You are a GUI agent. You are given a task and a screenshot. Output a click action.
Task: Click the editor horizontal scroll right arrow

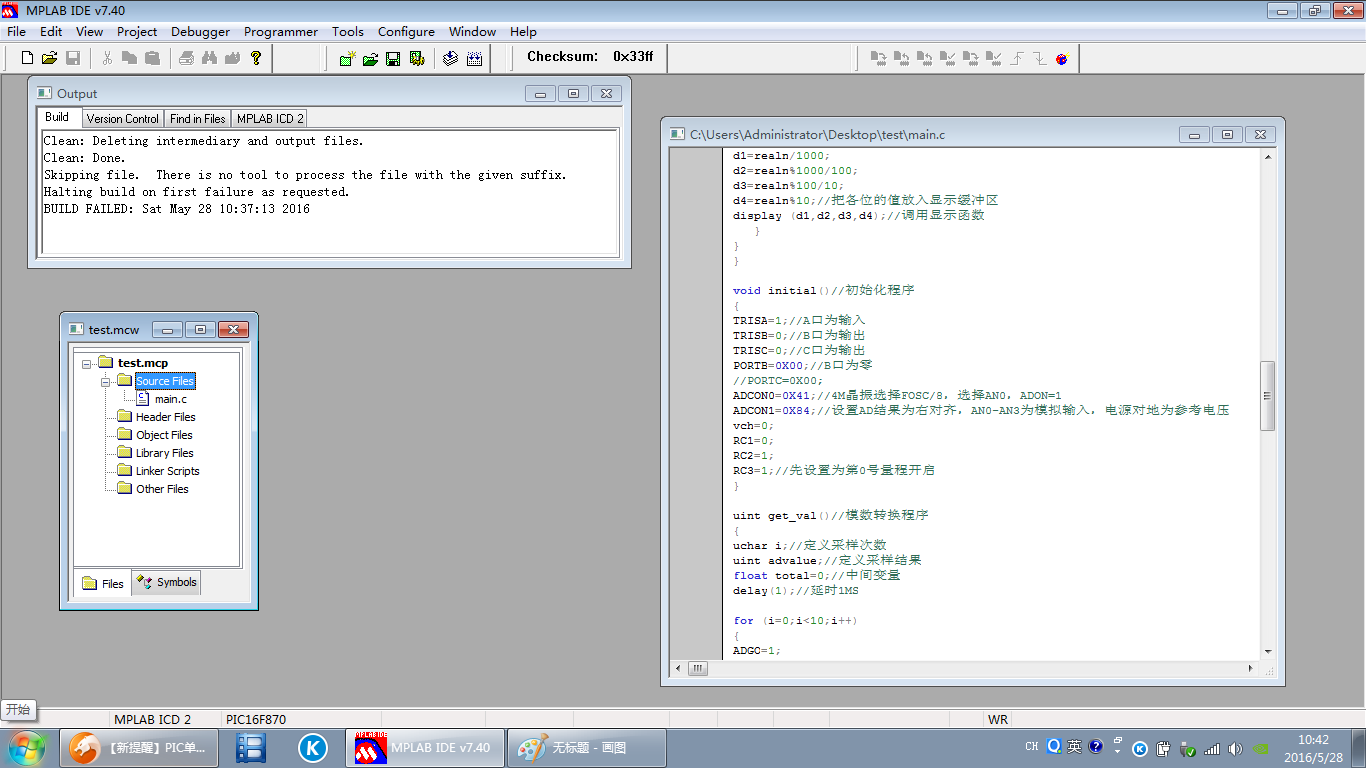point(1252,668)
